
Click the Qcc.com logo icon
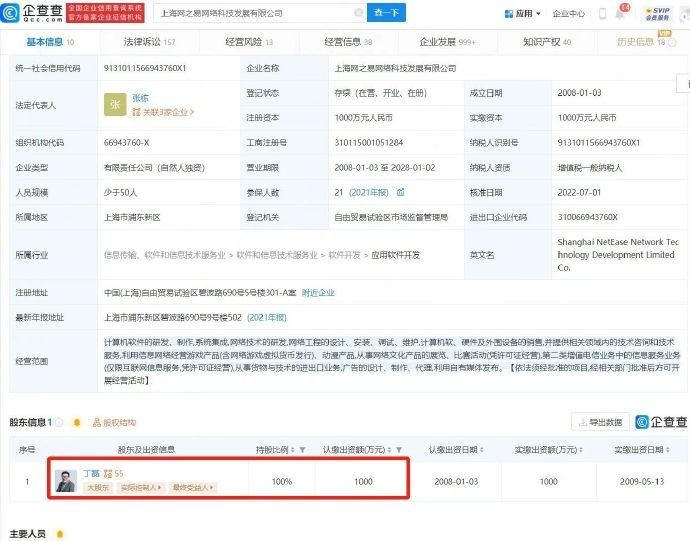click(x=10, y=13)
